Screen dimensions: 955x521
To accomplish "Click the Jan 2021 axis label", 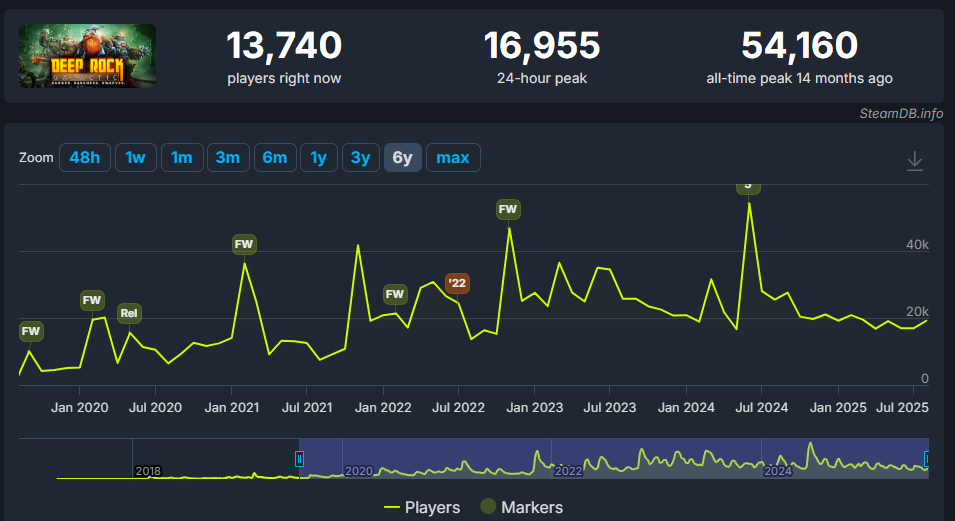I will [x=231, y=408].
